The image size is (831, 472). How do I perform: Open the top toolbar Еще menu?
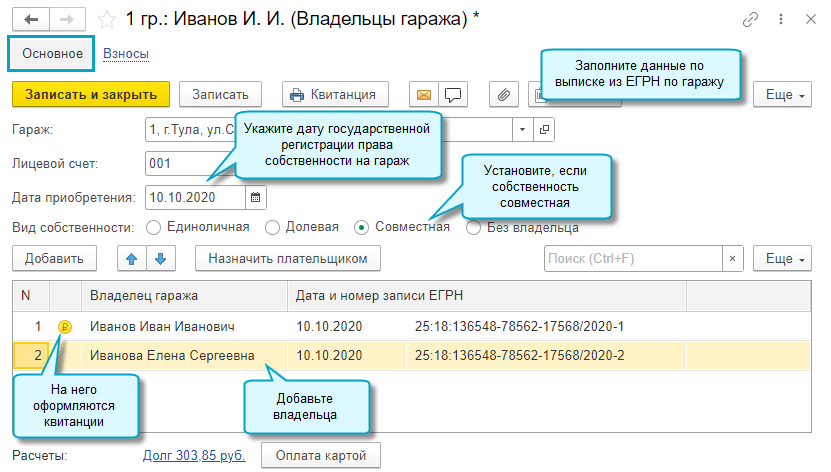(782, 95)
